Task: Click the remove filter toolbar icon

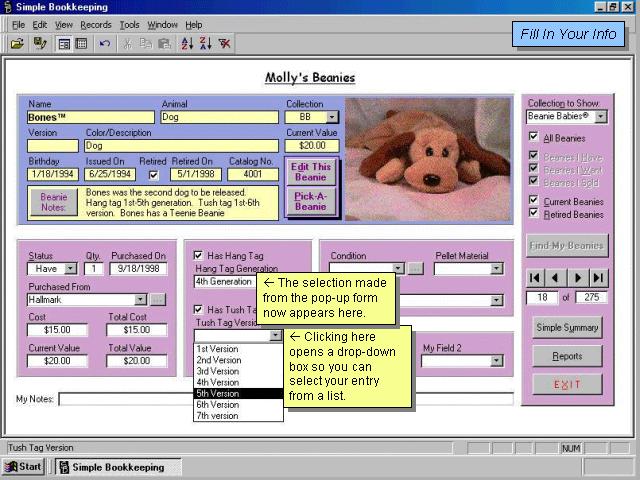Action: pos(225,44)
